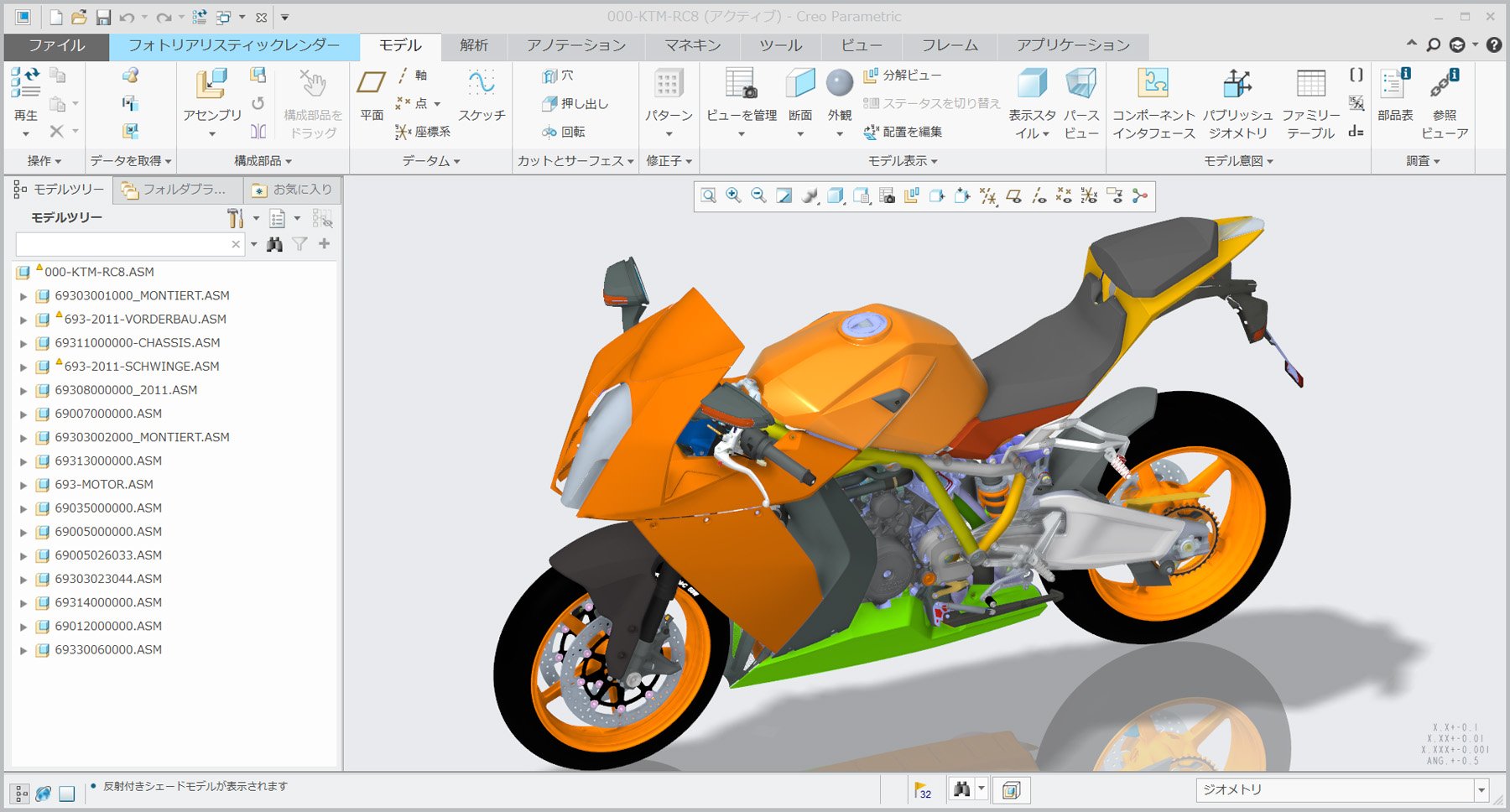
Task: Open the 外観 (Appearance) gallery
Action: tap(840, 103)
